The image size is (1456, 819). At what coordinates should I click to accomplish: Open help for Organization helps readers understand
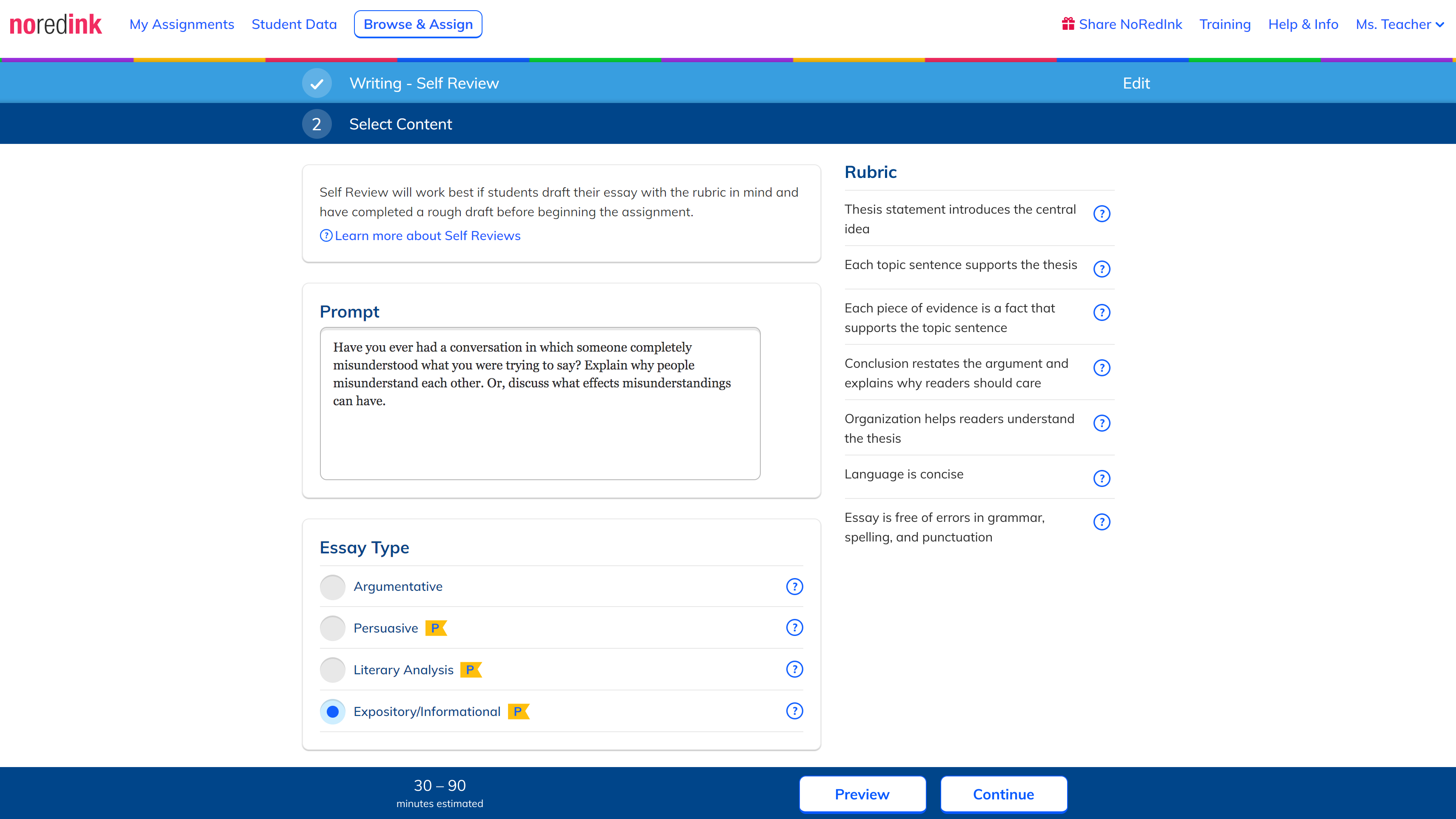tap(1102, 423)
